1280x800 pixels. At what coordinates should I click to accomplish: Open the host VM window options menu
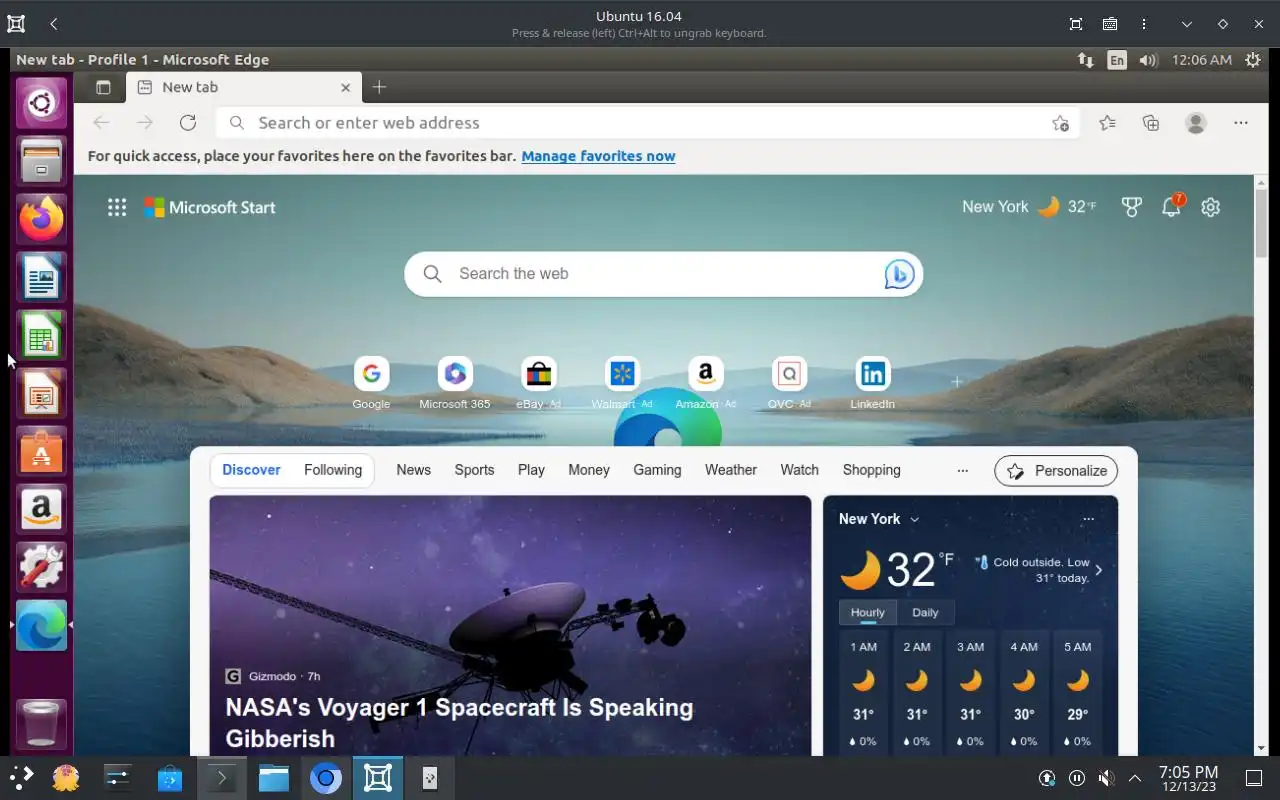pos(1144,24)
